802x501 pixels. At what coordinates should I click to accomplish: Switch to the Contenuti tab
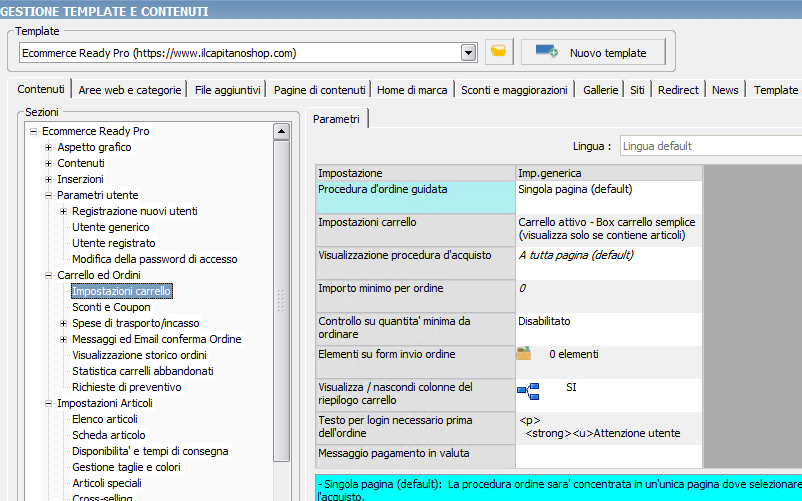(40, 89)
